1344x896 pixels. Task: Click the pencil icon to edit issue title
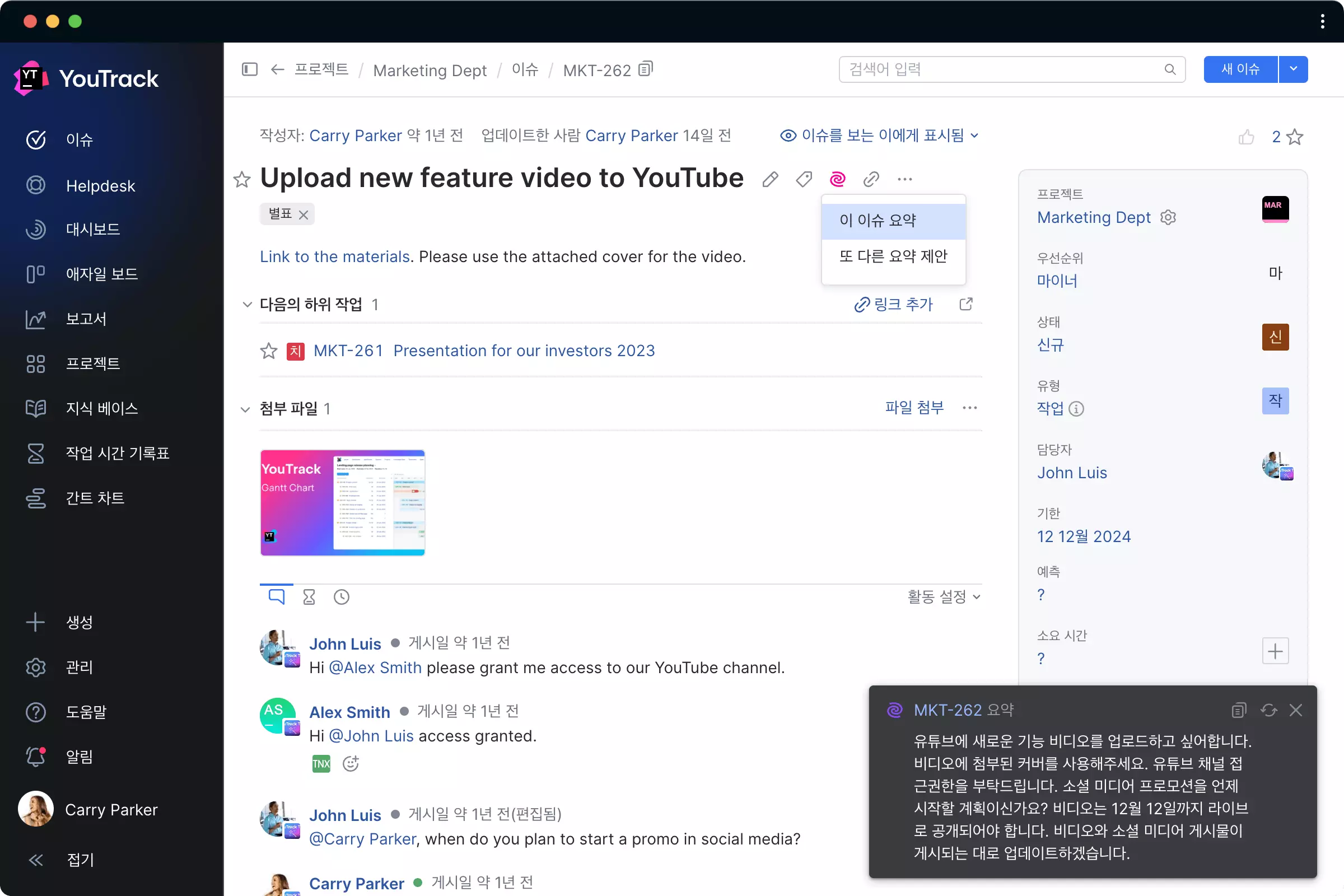click(769, 179)
